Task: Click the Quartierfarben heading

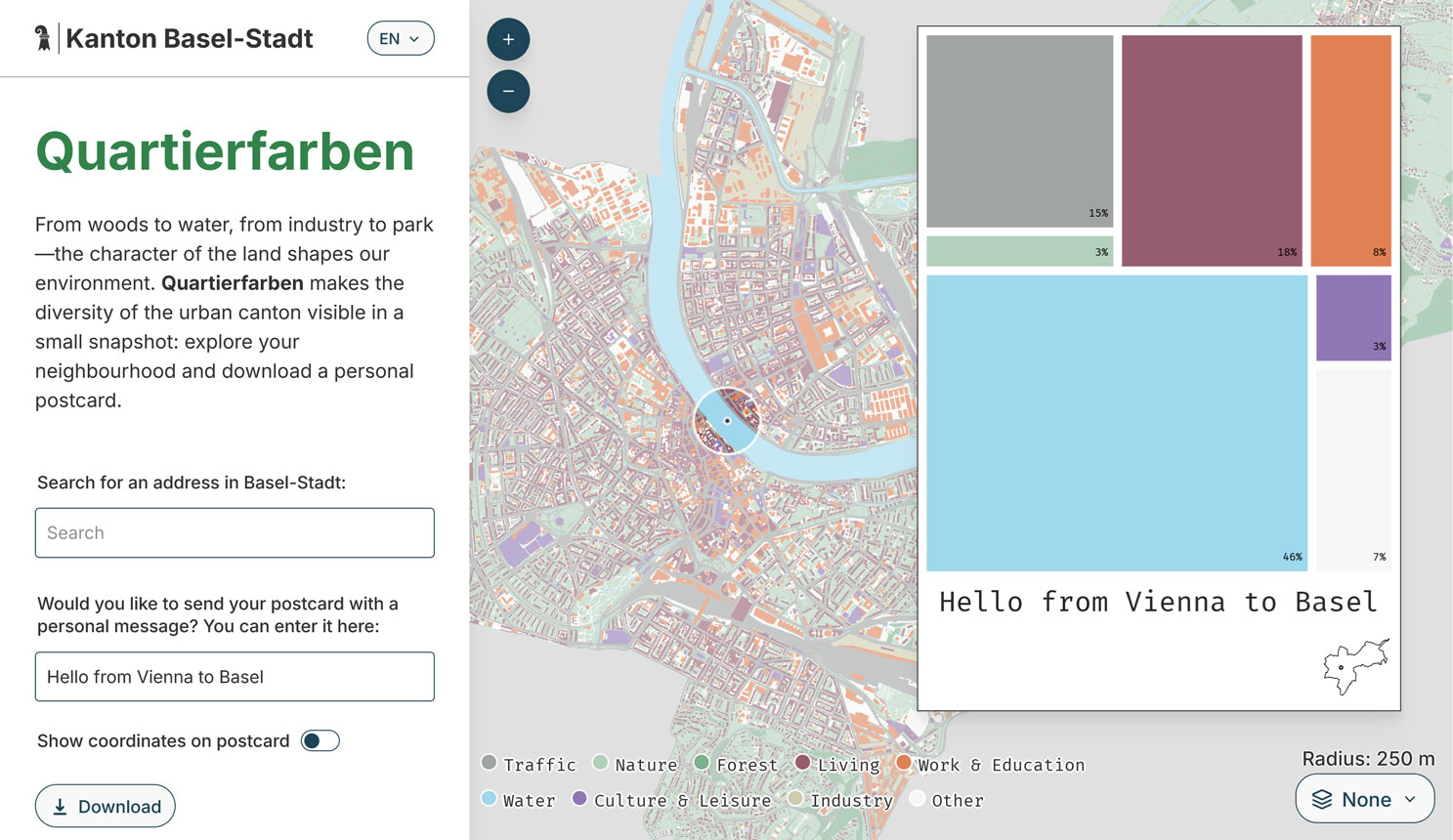Action: 225,151
